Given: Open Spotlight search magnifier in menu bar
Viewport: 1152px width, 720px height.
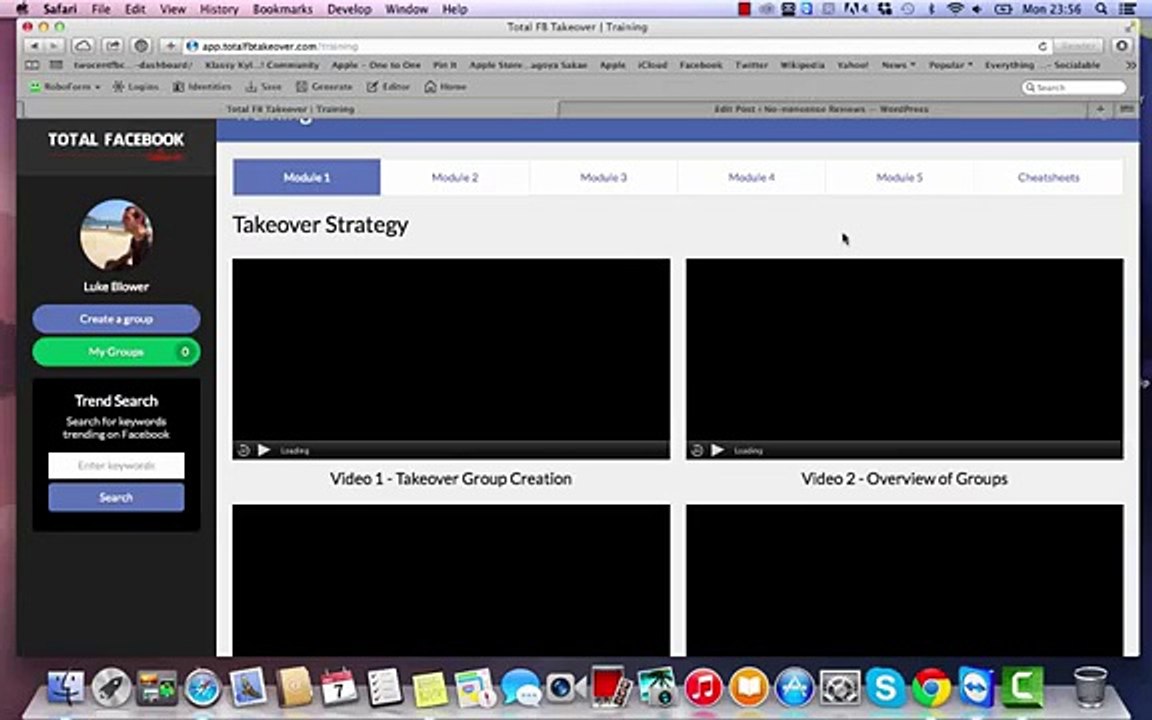Looking at the screenshot, I should coord(1101,9).
